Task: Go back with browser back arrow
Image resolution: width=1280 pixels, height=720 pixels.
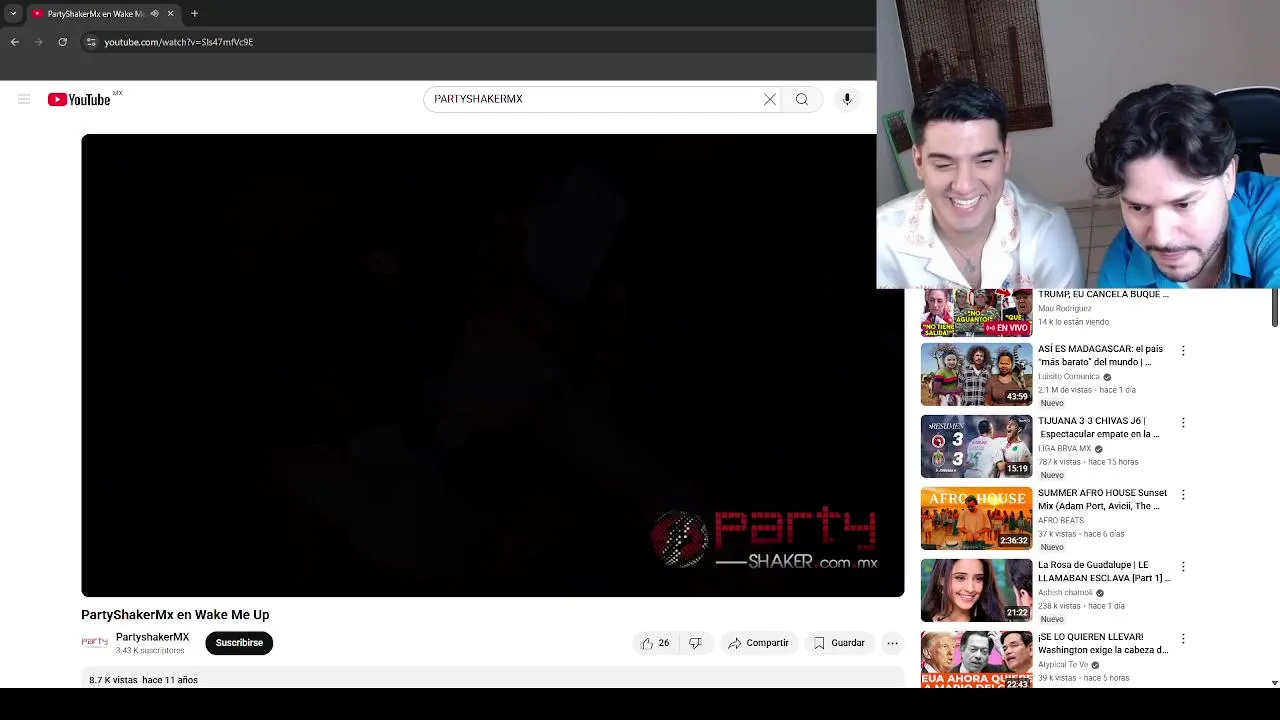Action: click(x=15, y=42)
